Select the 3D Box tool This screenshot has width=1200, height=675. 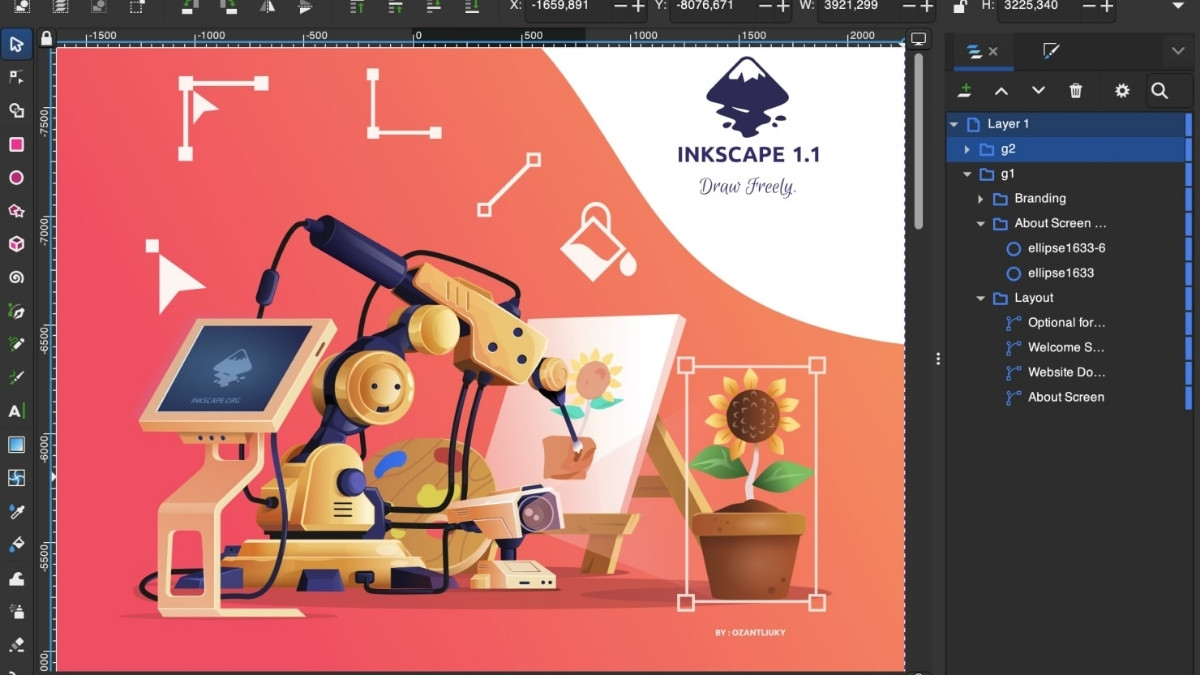click(16, 244)
